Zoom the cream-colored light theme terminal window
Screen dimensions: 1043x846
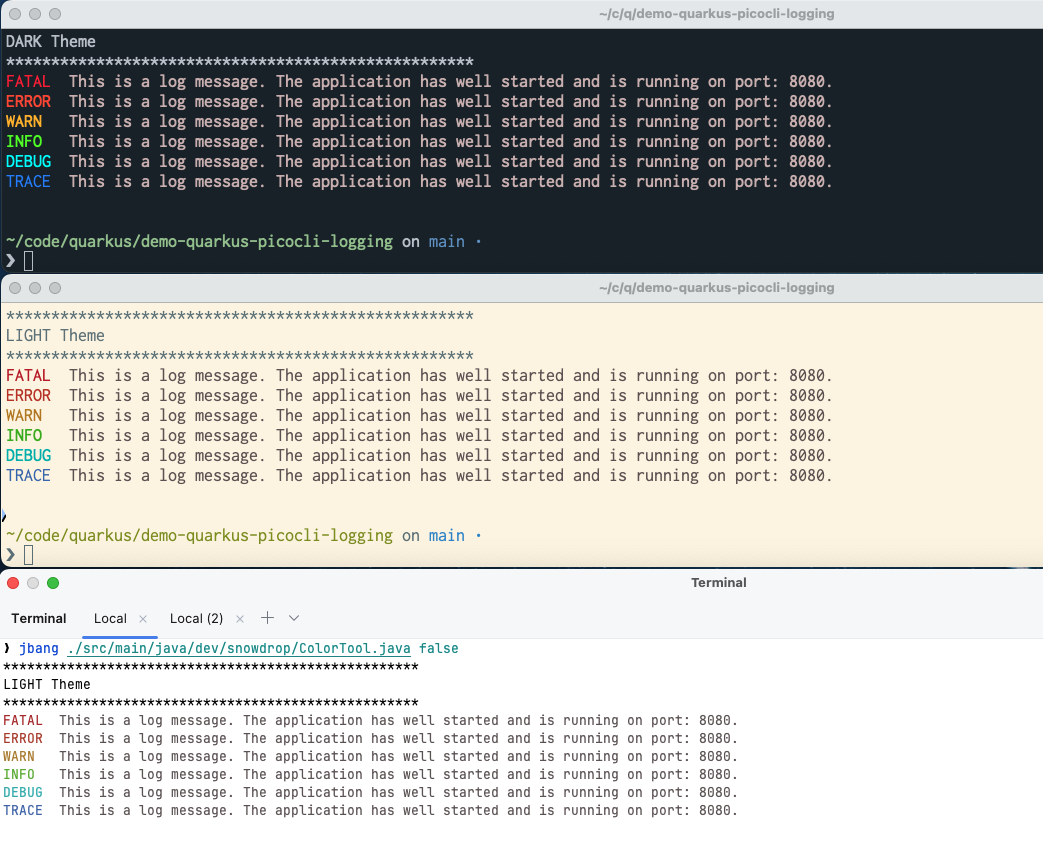point(54,288)
